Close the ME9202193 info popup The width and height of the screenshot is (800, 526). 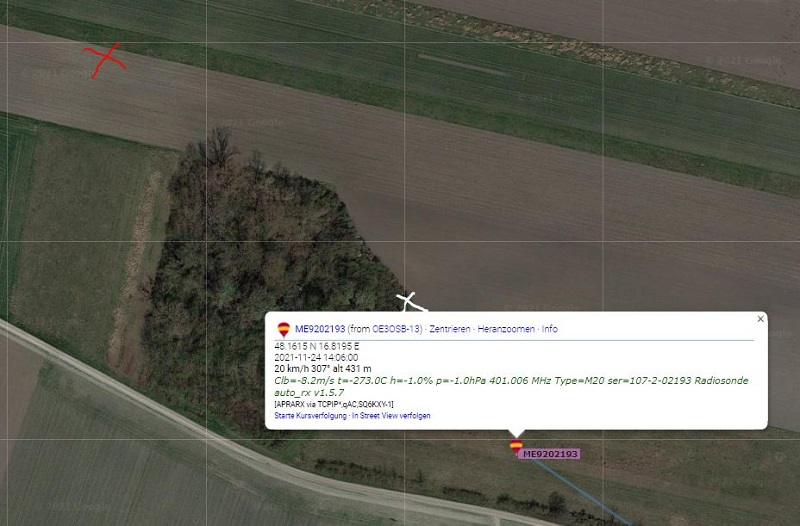tap(760, 319)
